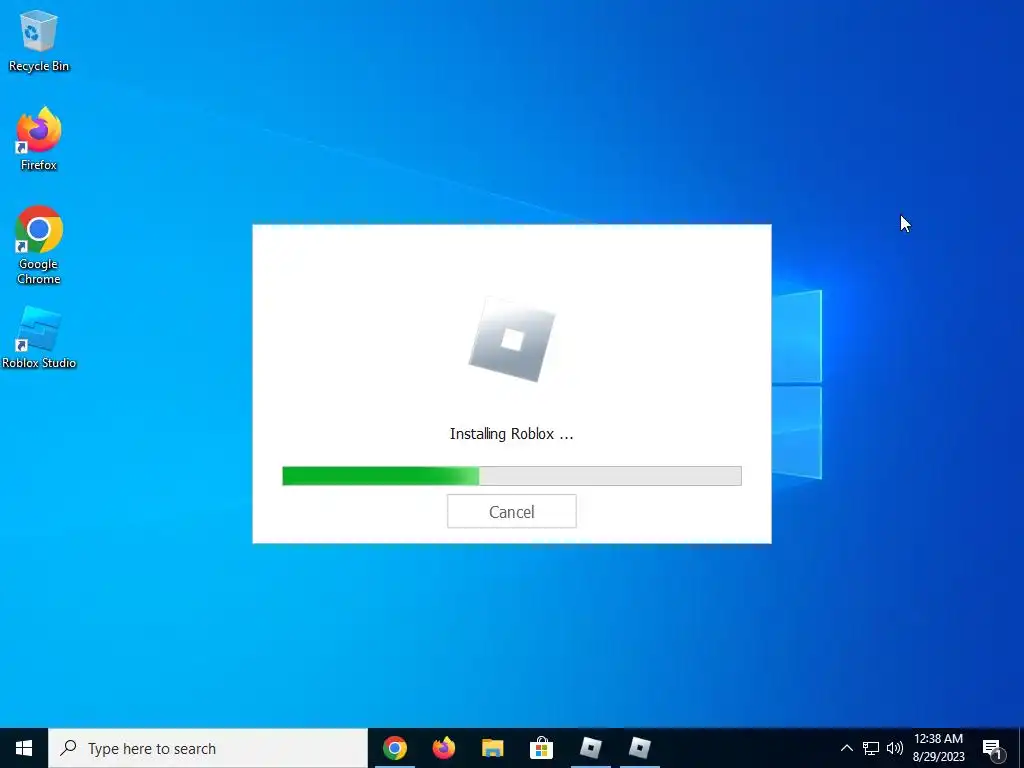
Task: Open the Windows Start menu
Action: (x=24, y=748)
